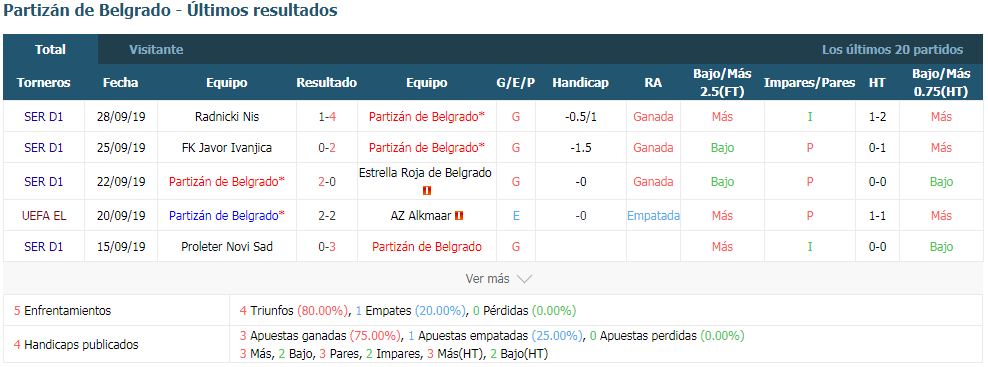Click the Resultado column header
The width and height of the screenshot is (988, 367).
tap(327, 83)
